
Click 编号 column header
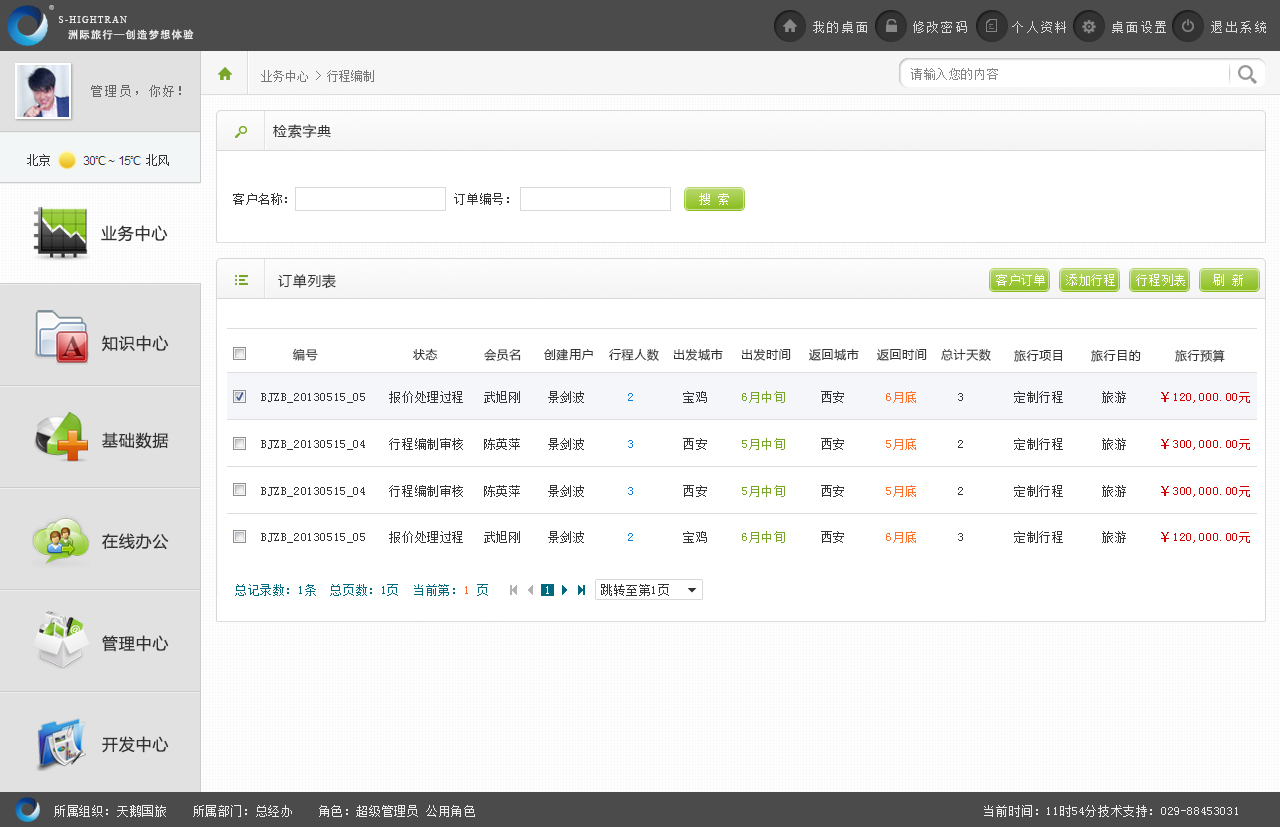click(305, 355)
